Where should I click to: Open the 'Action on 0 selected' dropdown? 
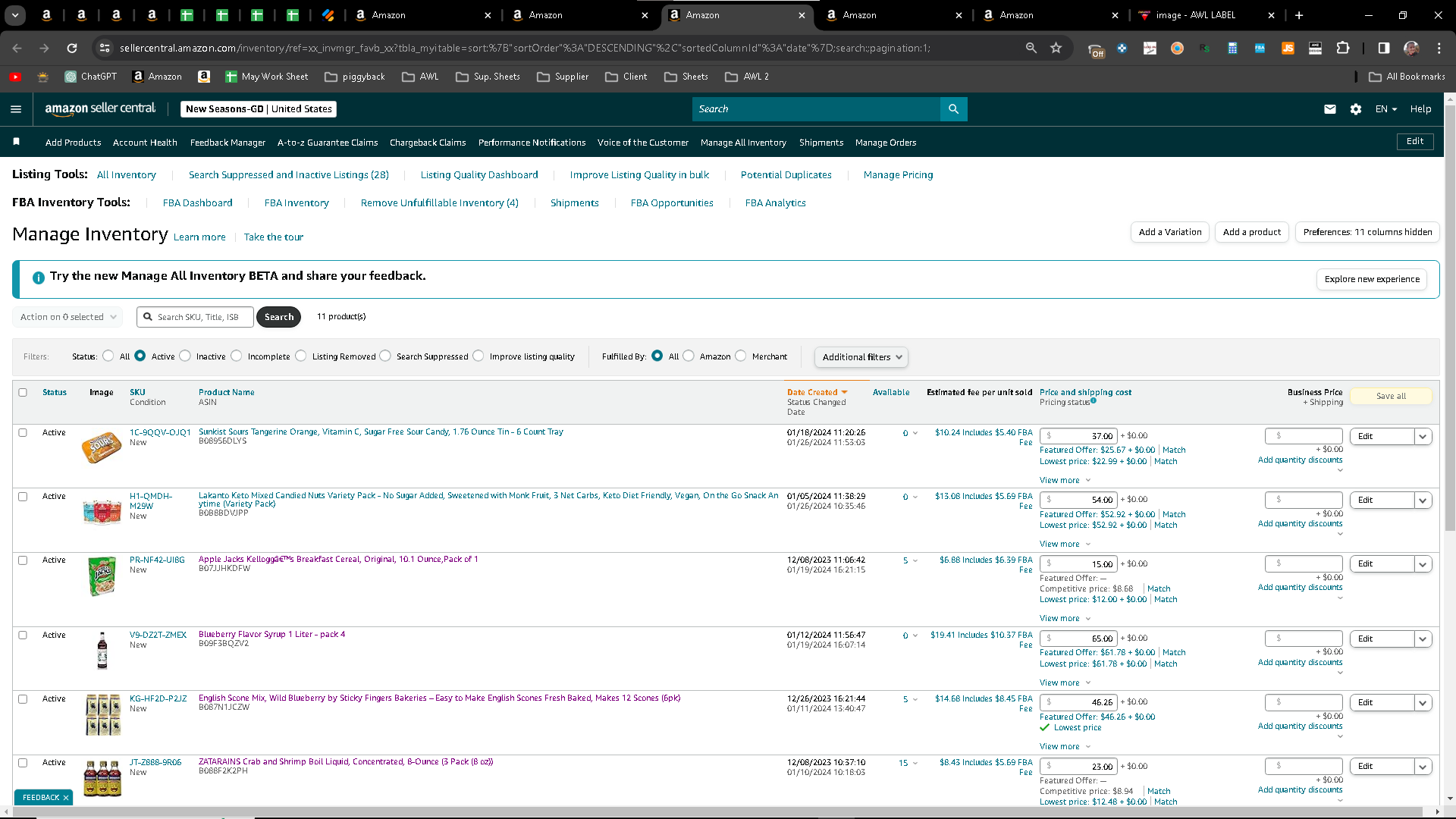[x=67, y=317]
